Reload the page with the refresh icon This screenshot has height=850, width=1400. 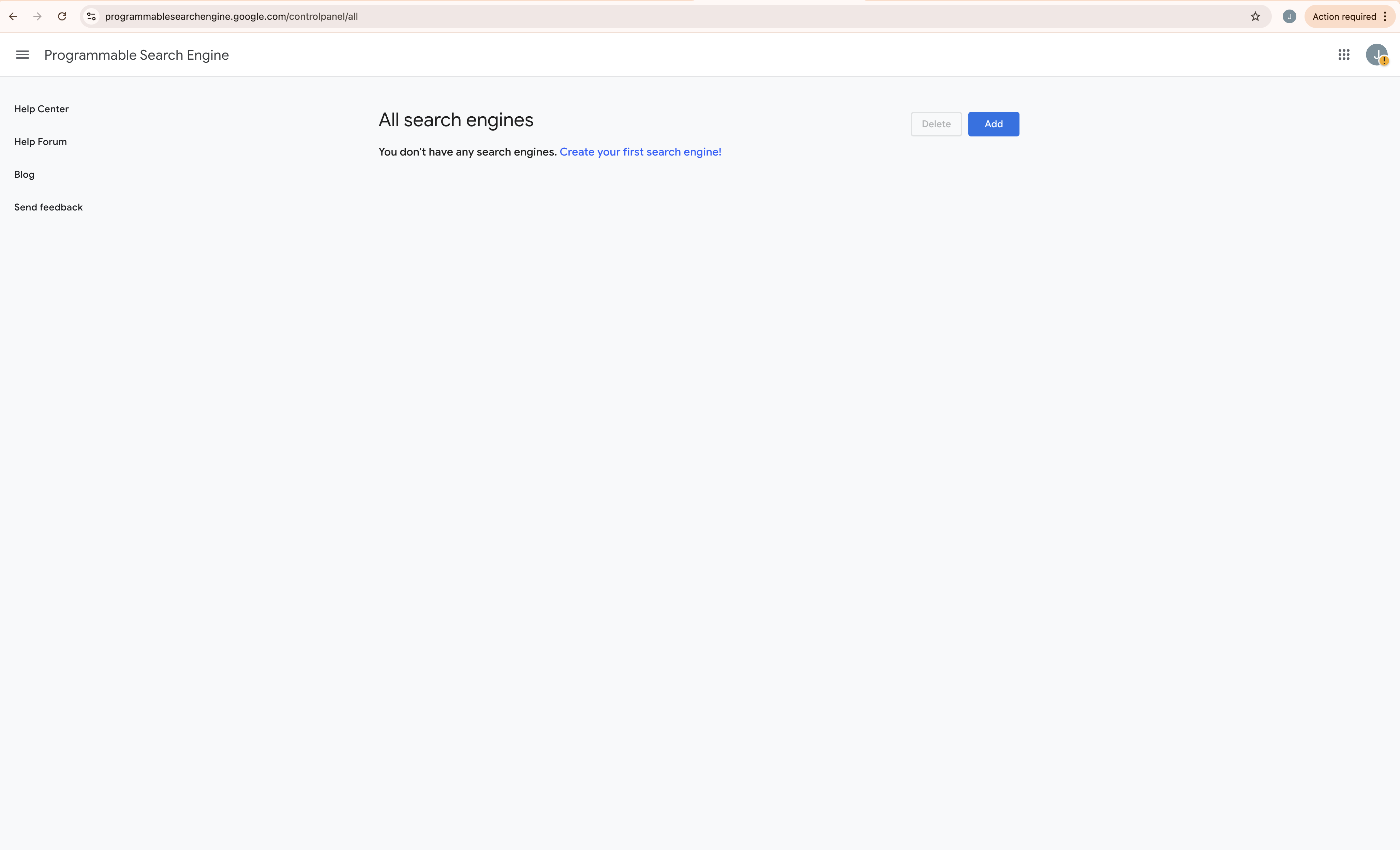(62, 16)
